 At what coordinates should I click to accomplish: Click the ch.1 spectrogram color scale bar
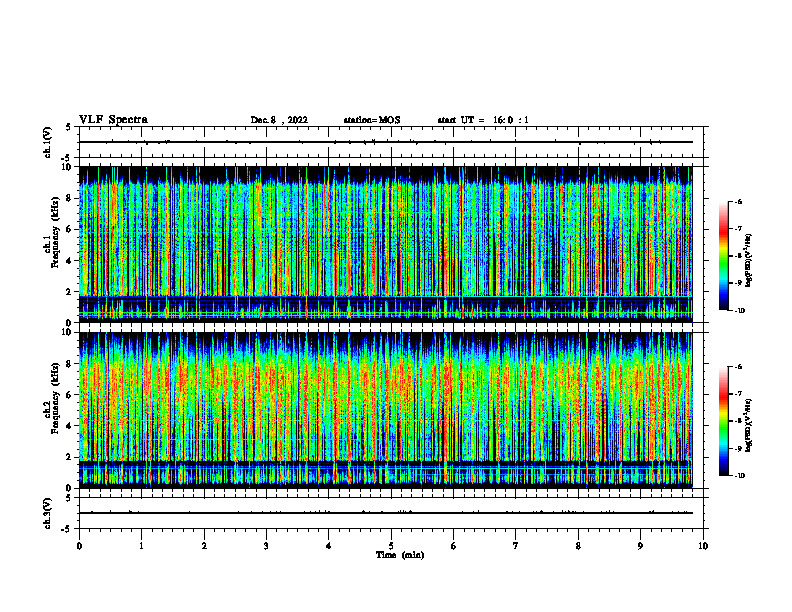pyautogui.click(x=723, y=256)
